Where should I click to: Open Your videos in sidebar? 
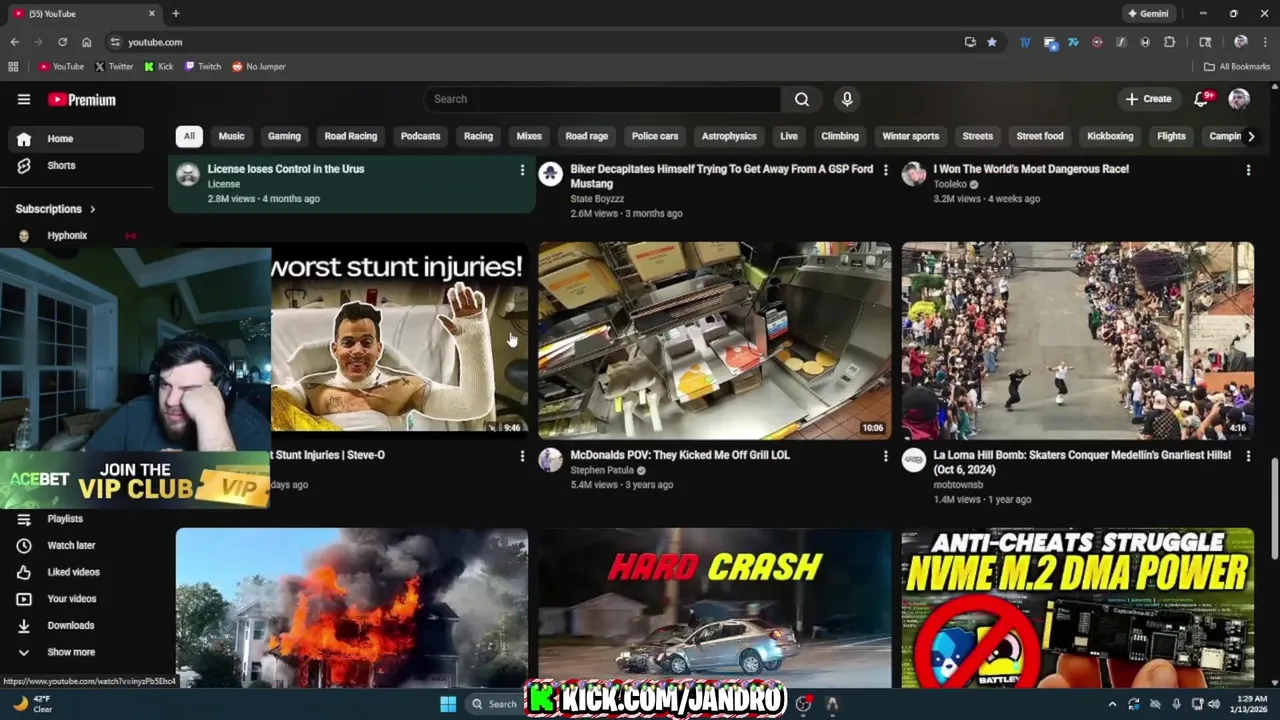tap(75, 598)
